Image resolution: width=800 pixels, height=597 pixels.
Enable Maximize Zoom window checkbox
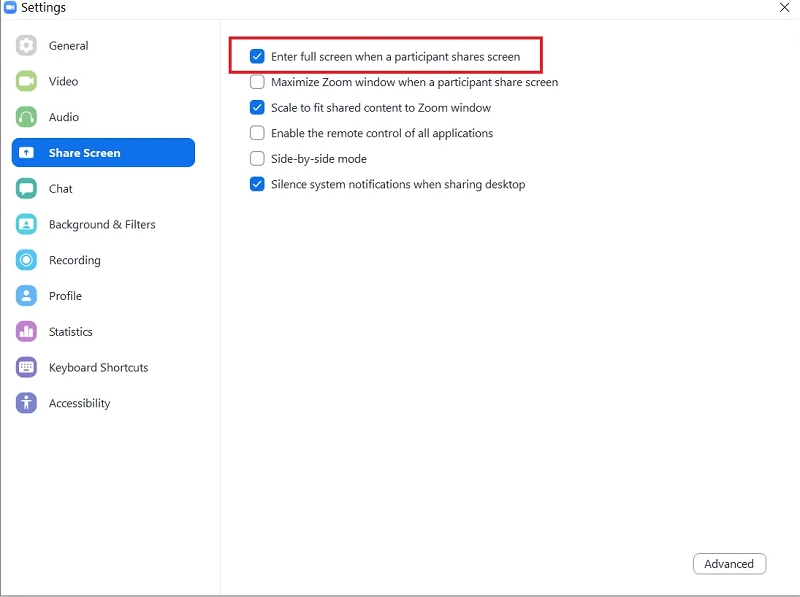[258, 82]
